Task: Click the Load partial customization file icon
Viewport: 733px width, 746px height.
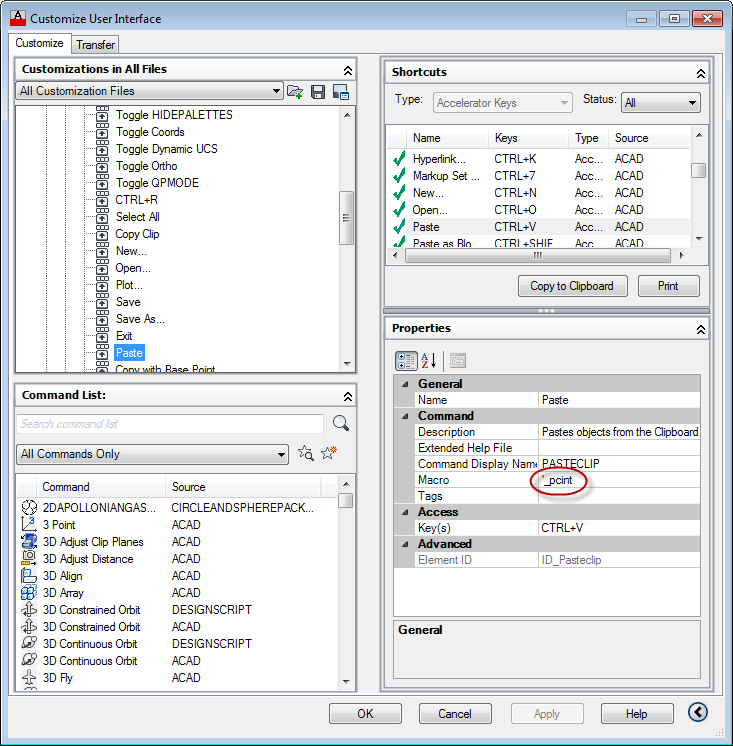Action: (295, 91)
